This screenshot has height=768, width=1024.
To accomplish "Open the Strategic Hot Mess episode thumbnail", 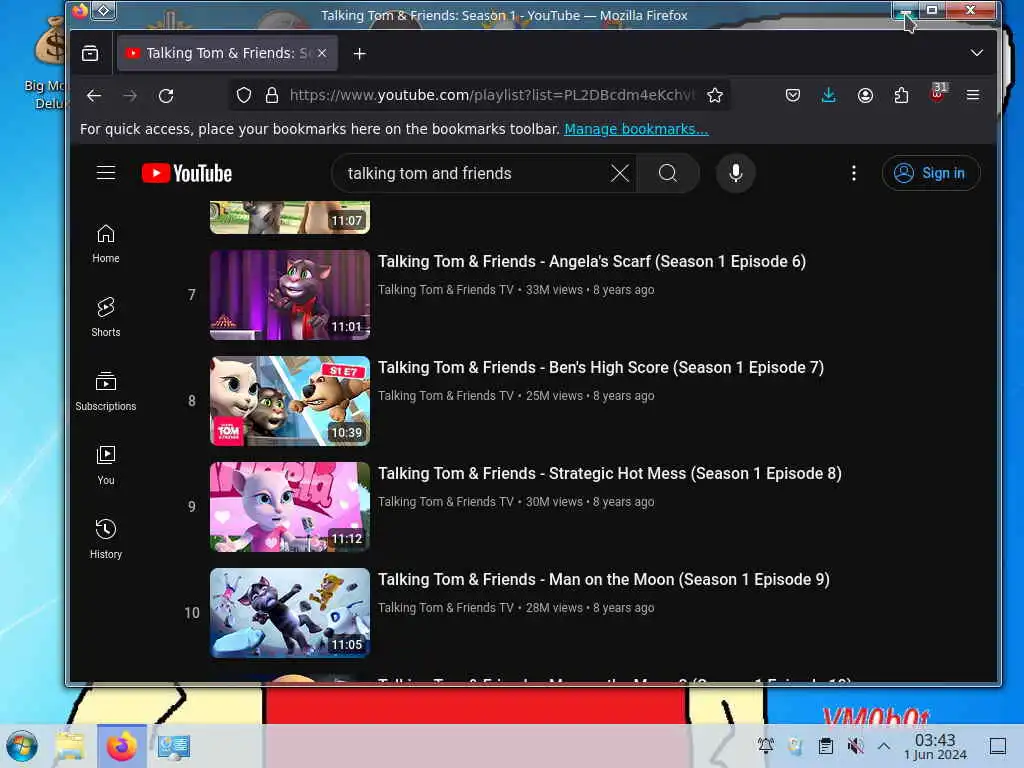I will [x=290, y=507].
